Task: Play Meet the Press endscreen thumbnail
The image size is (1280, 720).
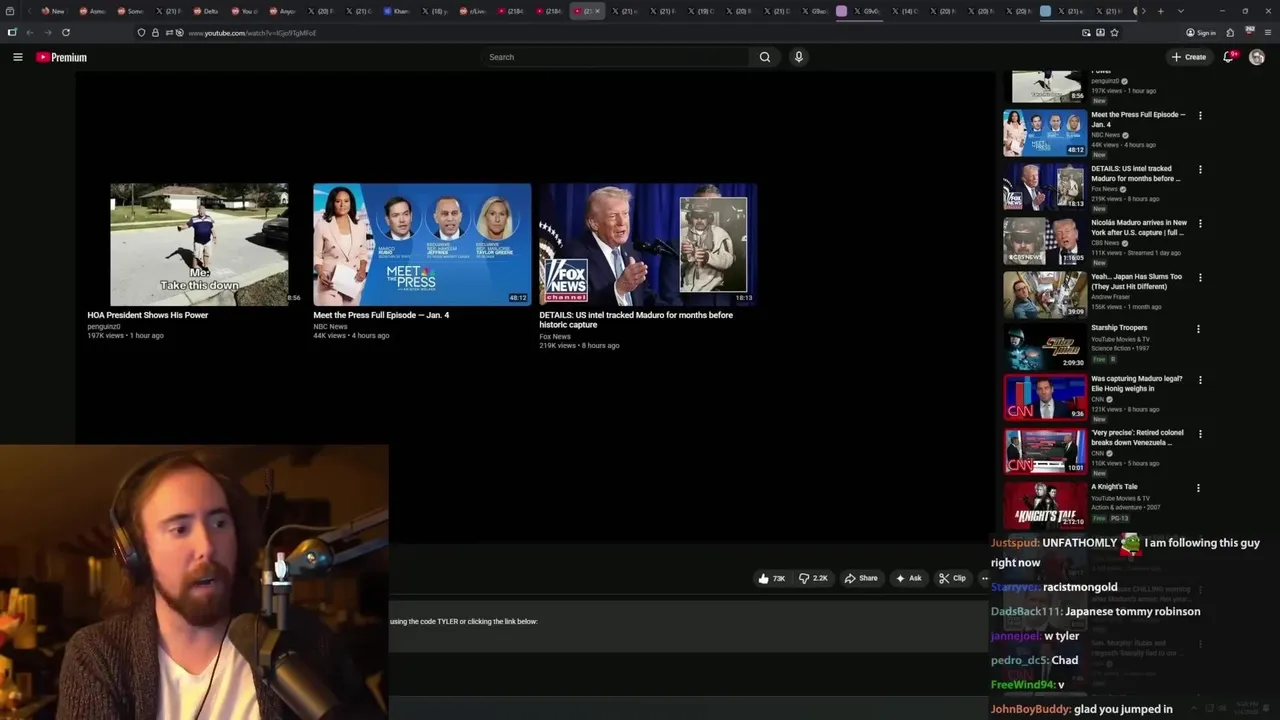Action: click(x=422, y=244)
